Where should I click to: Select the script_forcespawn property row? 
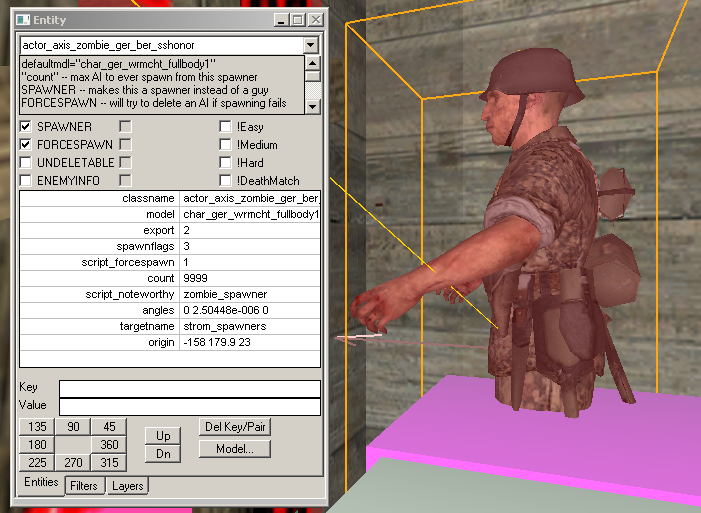click(170, 262)
